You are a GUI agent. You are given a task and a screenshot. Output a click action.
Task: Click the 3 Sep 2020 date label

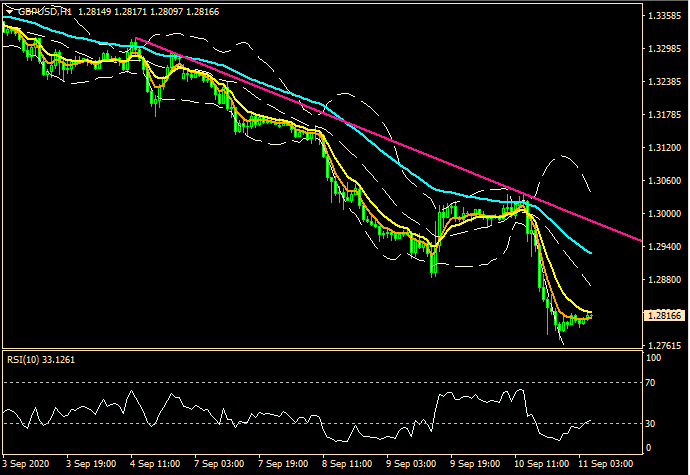click(26, 465)
